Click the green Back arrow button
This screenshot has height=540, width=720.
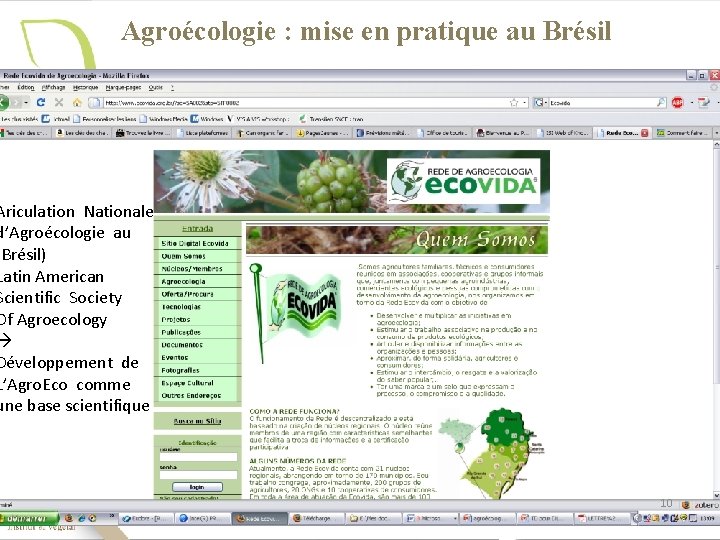click(4, 102)
